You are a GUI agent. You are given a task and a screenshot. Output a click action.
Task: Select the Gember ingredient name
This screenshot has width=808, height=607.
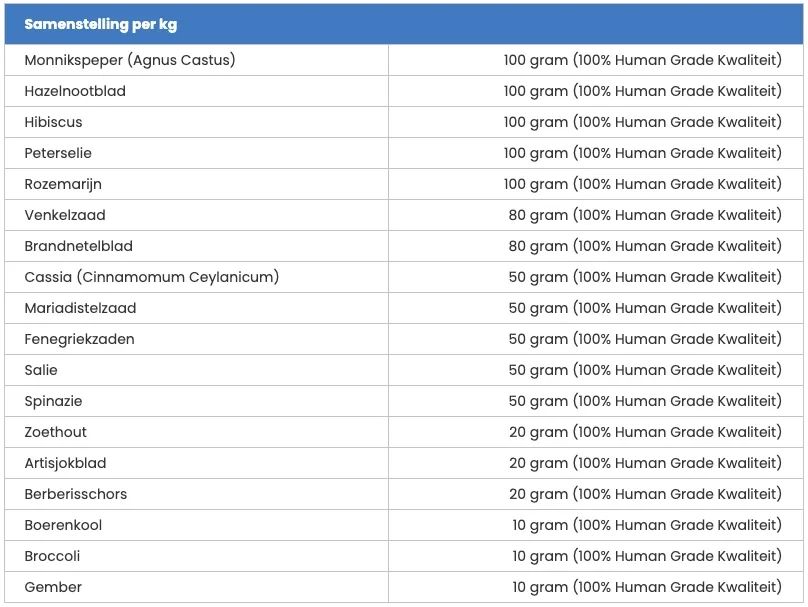coord(53,587)
